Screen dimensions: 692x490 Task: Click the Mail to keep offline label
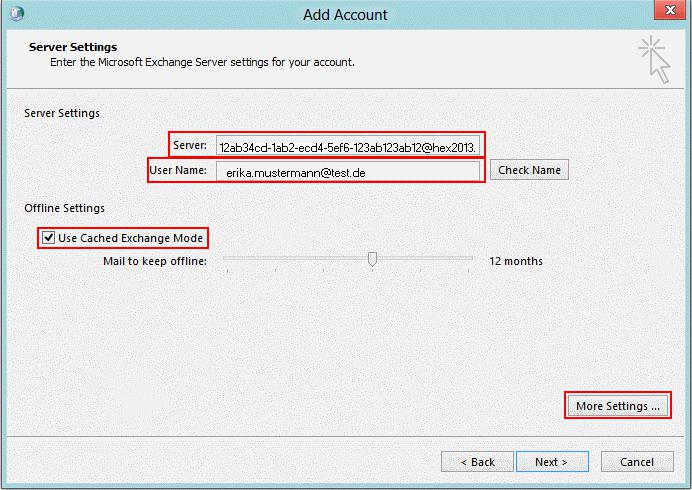pyautogui.click(x=154, y=261)
